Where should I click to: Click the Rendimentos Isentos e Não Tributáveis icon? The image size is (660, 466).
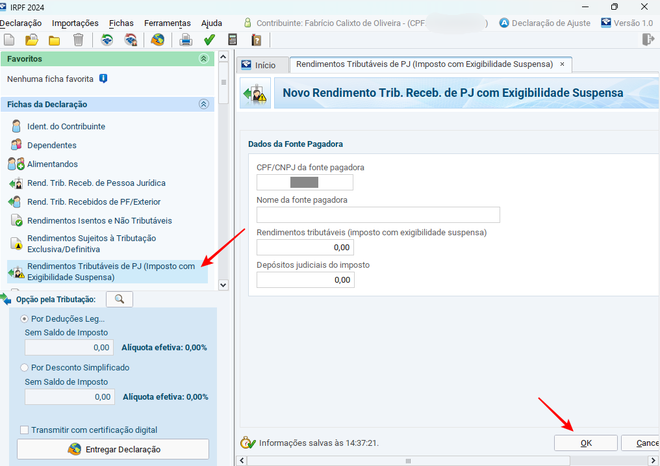16,220
